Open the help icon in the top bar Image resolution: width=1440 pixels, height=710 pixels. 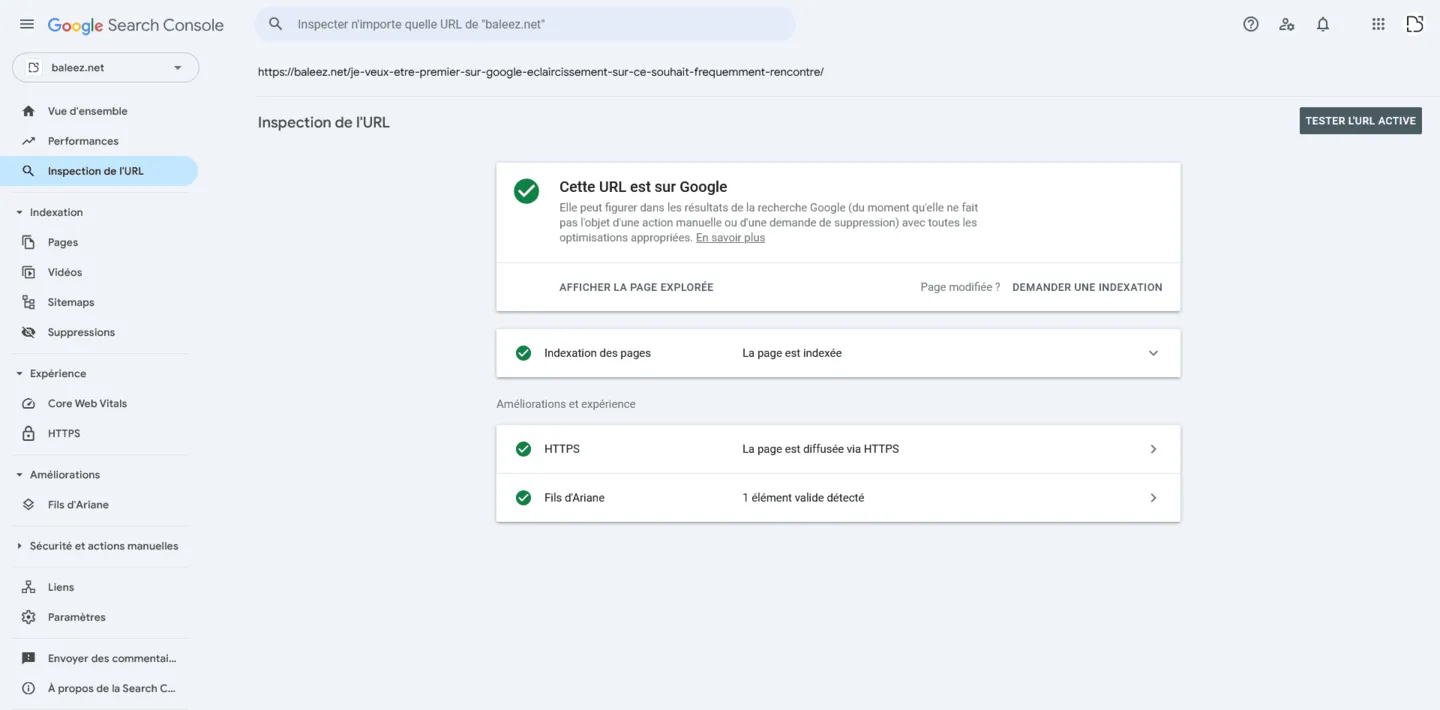1250,23
